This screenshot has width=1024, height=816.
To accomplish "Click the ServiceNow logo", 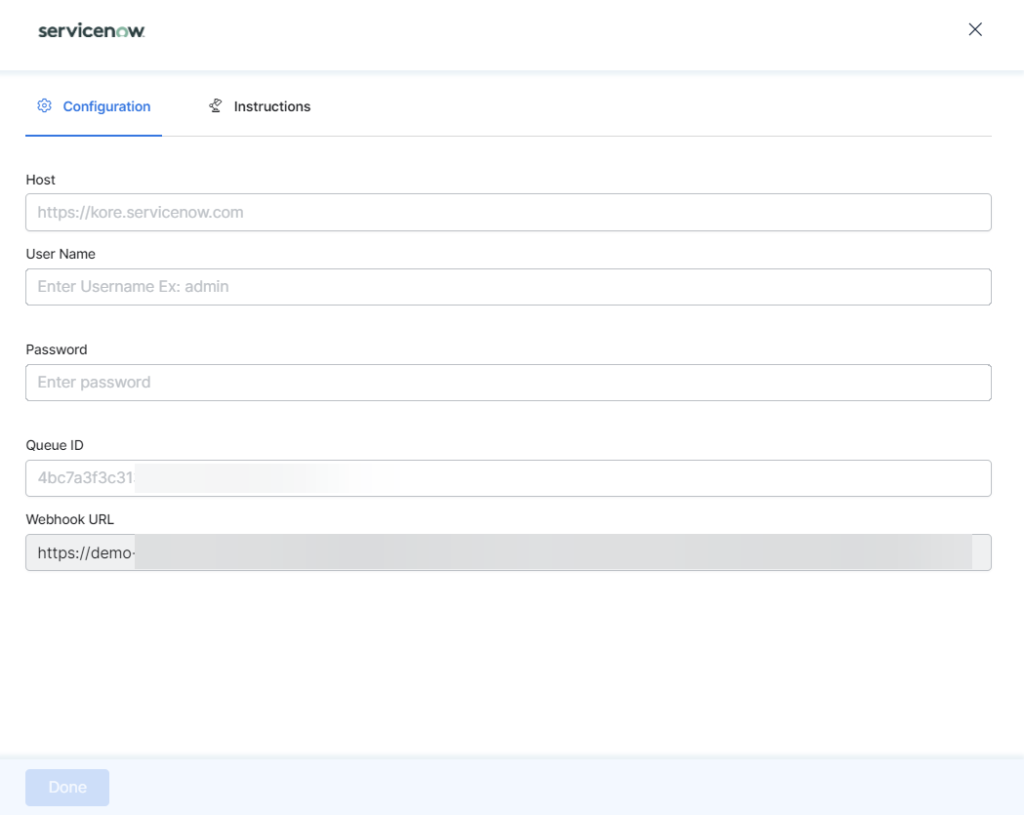I will point(91,30).
